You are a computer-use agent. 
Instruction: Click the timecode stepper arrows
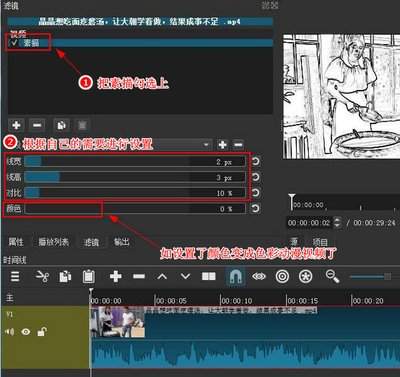coord(338,222)
